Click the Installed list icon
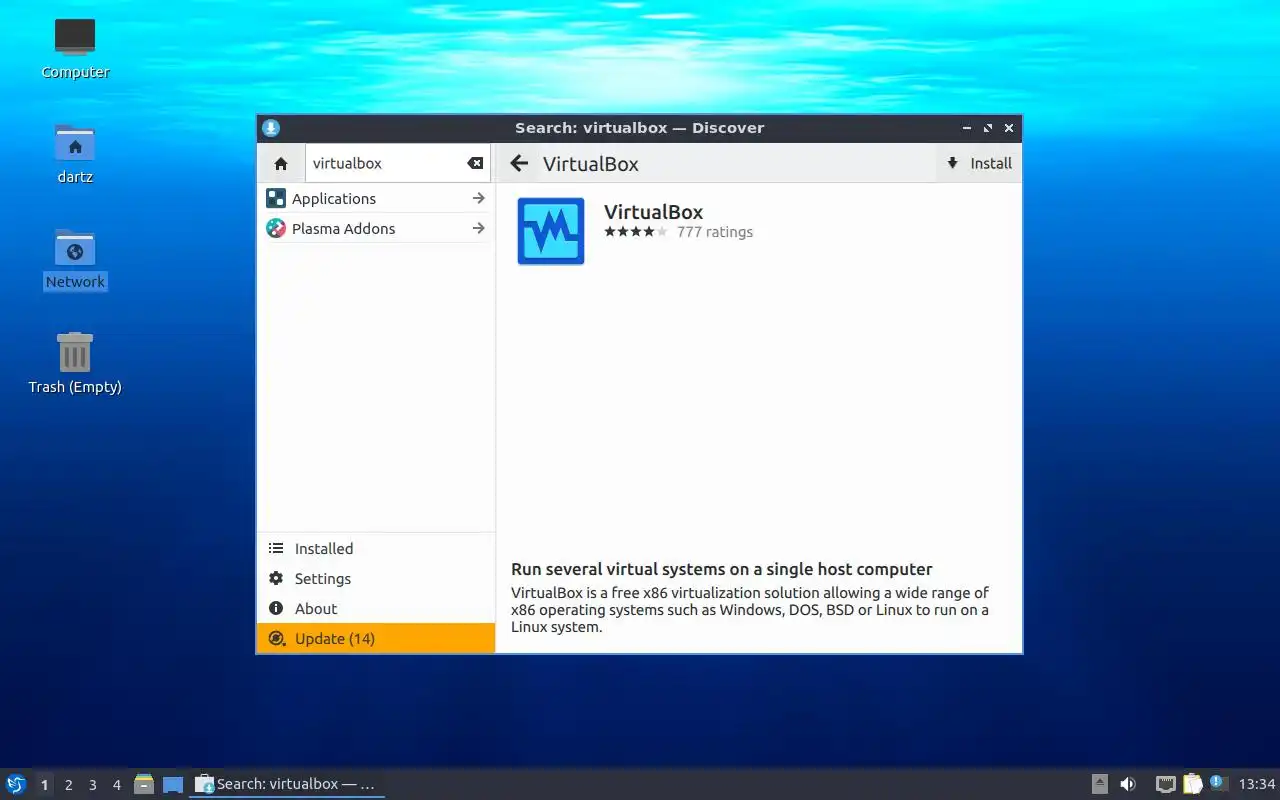Viewport: 1280px width, 800px height. (276, 548)
